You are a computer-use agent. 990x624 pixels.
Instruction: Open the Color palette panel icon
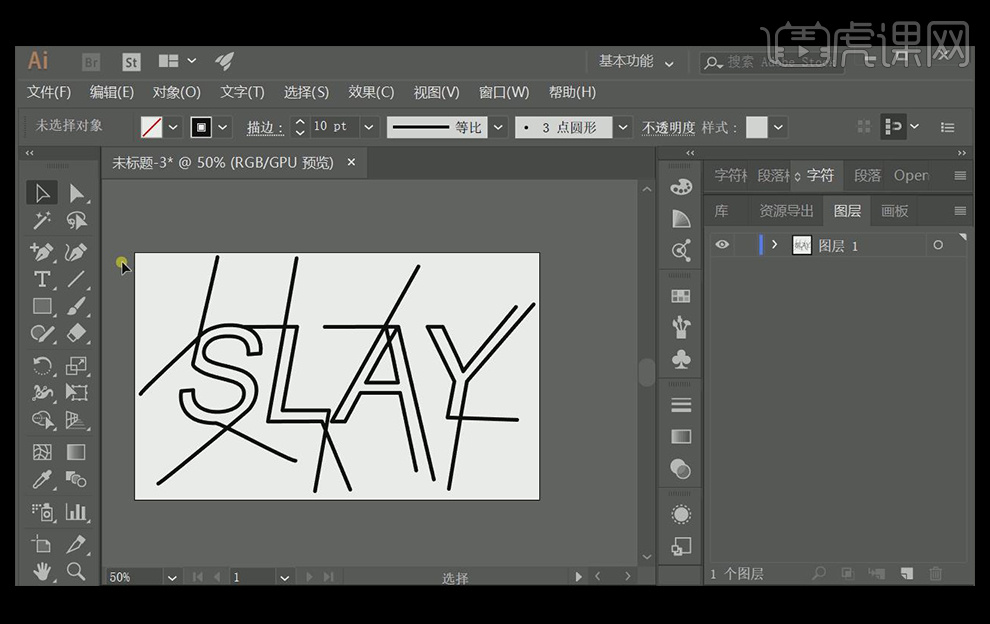(681, 187)
